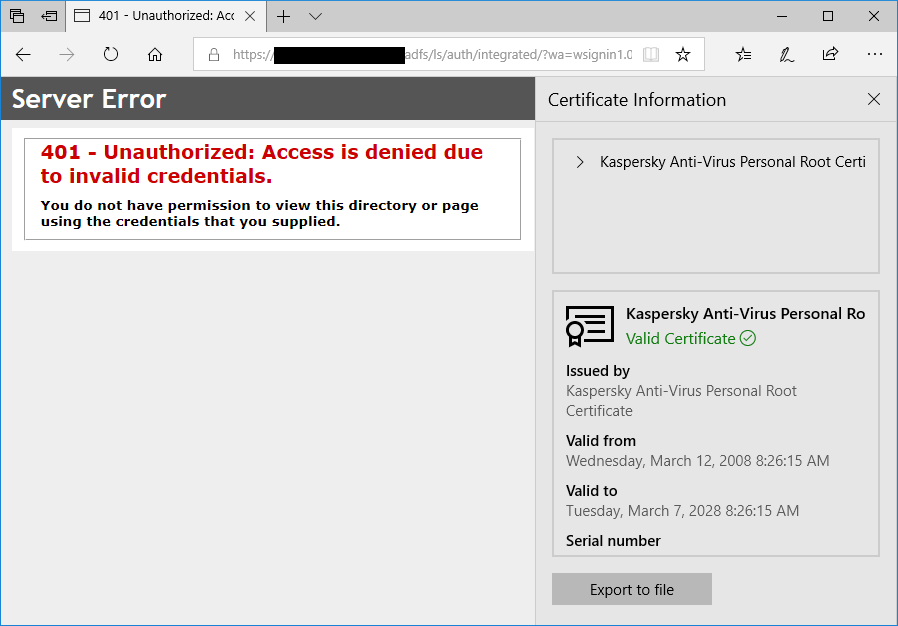The height and width of the screenshot is (626, 898).
Task: Add page to favorites star icon
Action: point(683,55)
